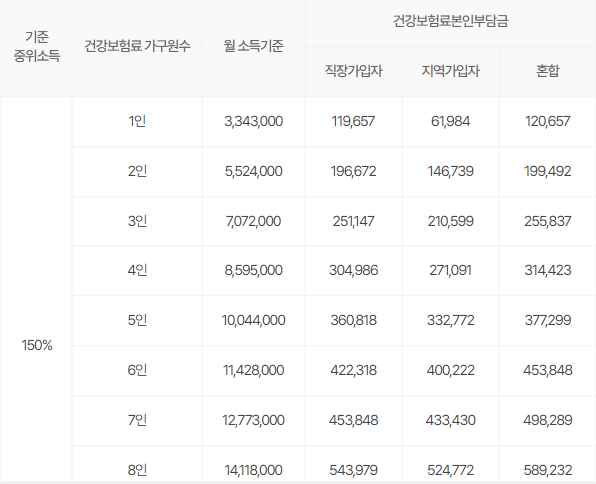The width and height of the screenshot is (596, 484).
Task: Select the 5인 household row label
Action: coord(137,320)
